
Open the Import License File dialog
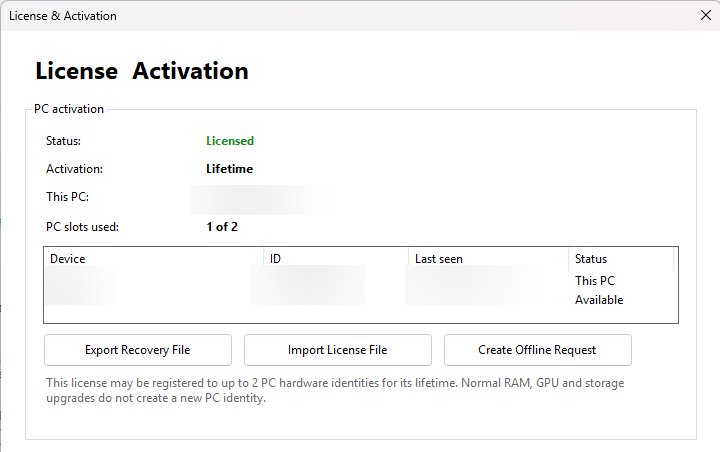point(338,350)
